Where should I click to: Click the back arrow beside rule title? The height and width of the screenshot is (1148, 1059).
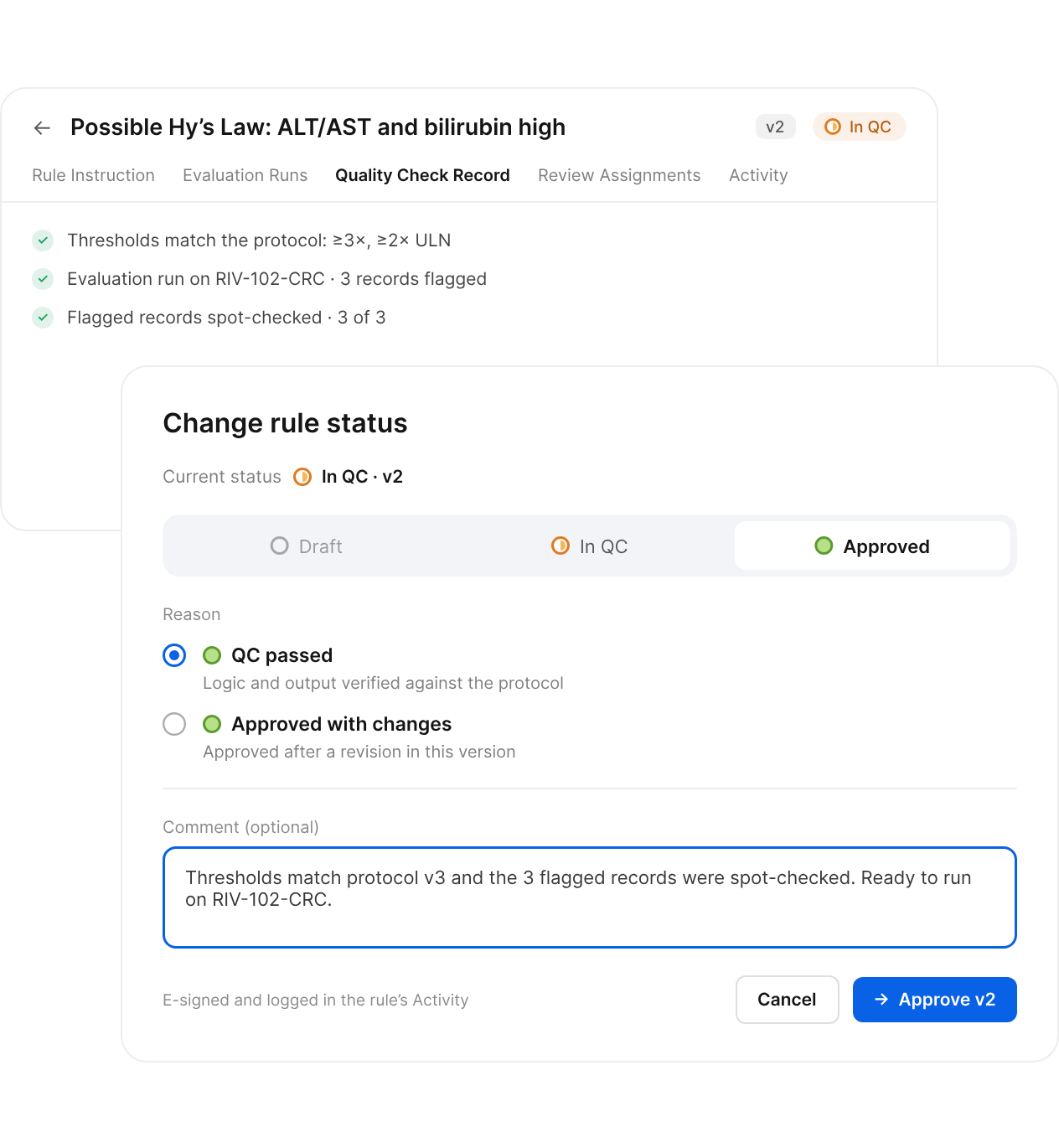(x=42, y=127)
